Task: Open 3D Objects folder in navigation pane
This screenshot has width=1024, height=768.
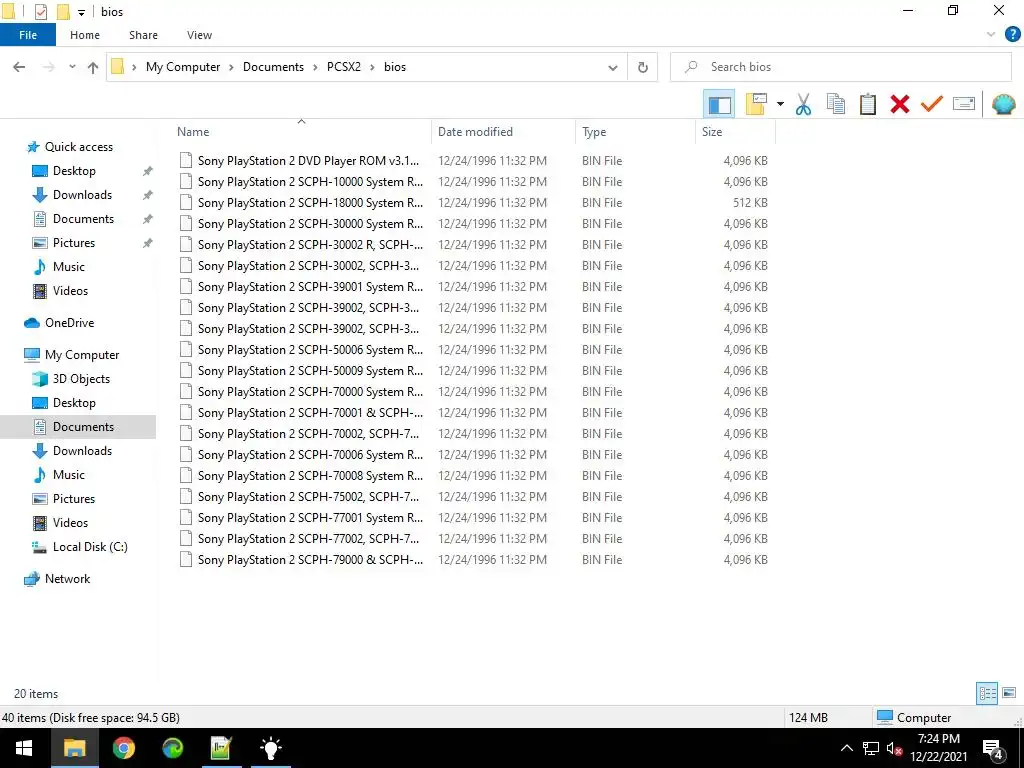Action: [x=81, y=379]
